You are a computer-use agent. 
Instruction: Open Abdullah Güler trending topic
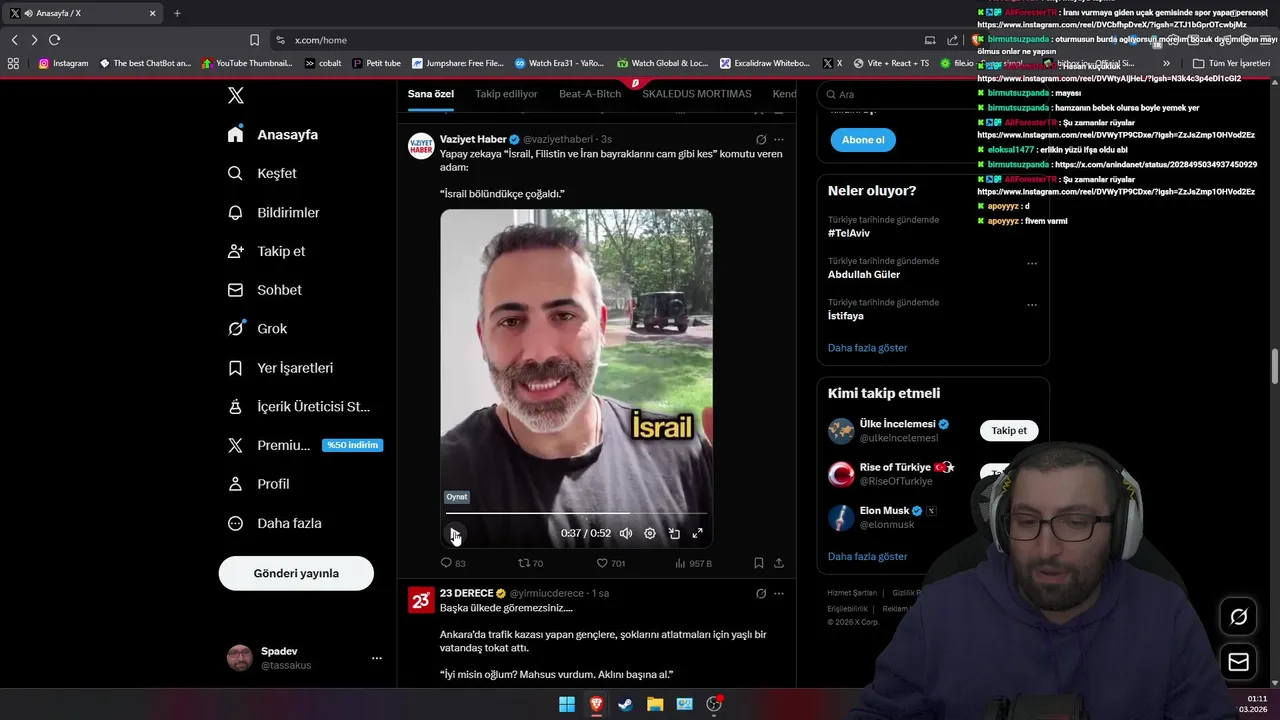[x=864, y=274]
